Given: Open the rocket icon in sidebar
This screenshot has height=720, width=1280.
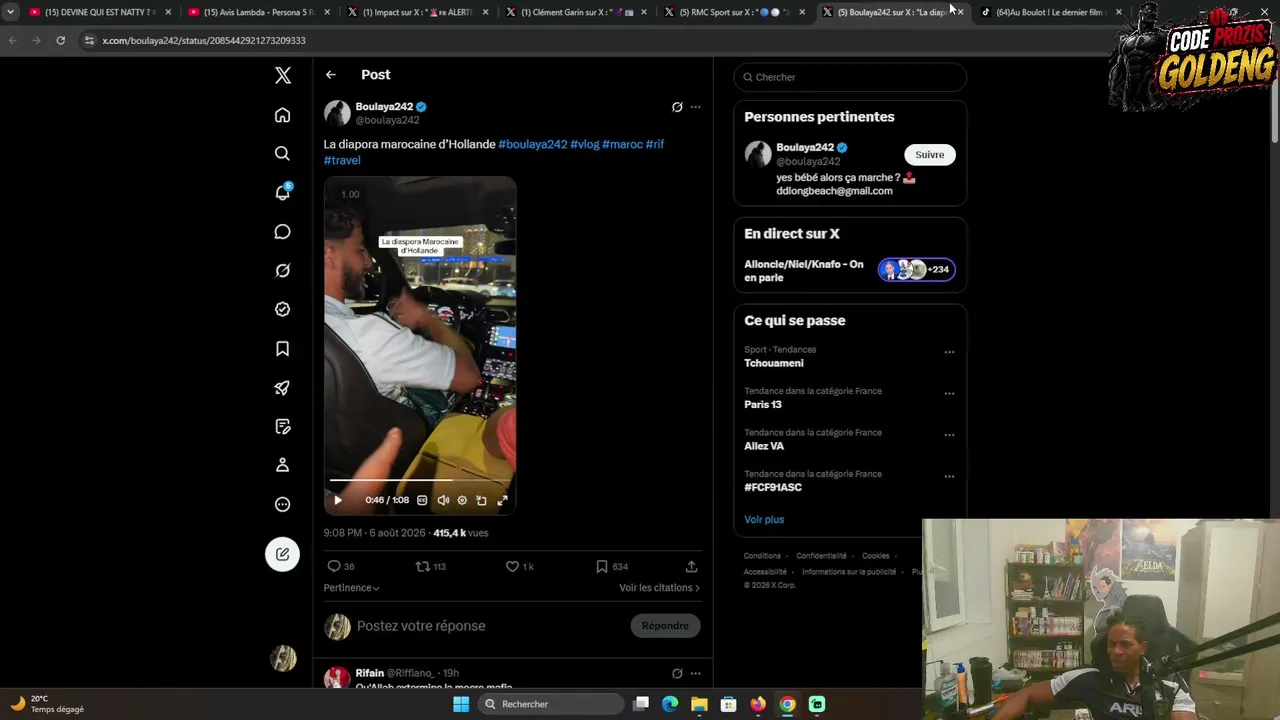Looking at the screenshot, I should 283,388.
